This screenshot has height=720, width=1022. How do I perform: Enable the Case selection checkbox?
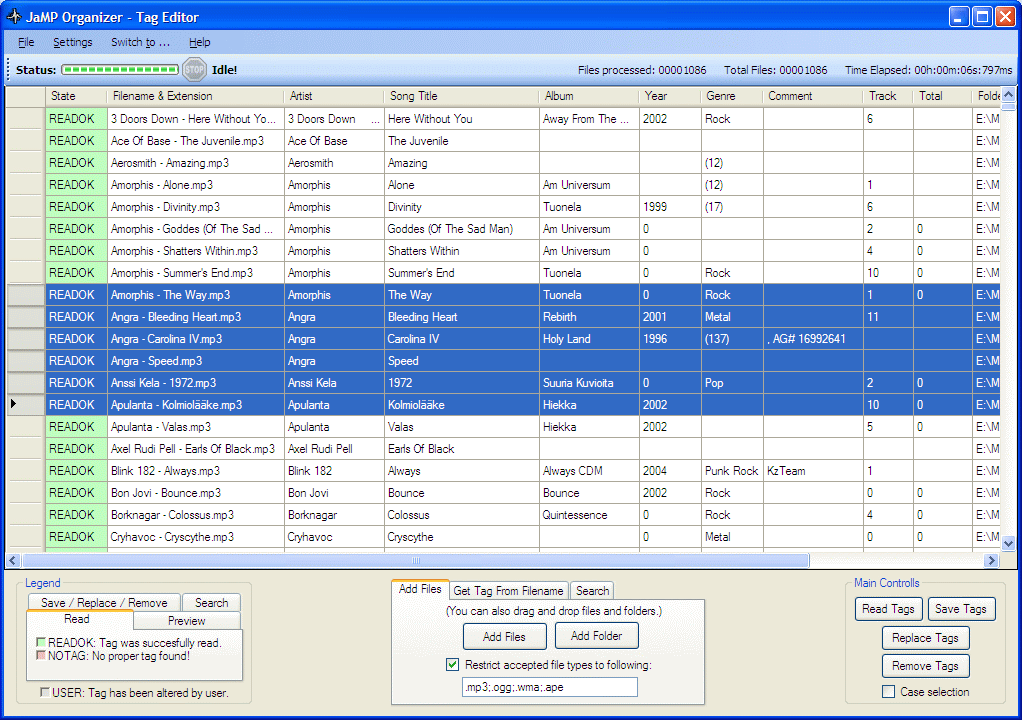pyautogui.click(x=888, y=692)
